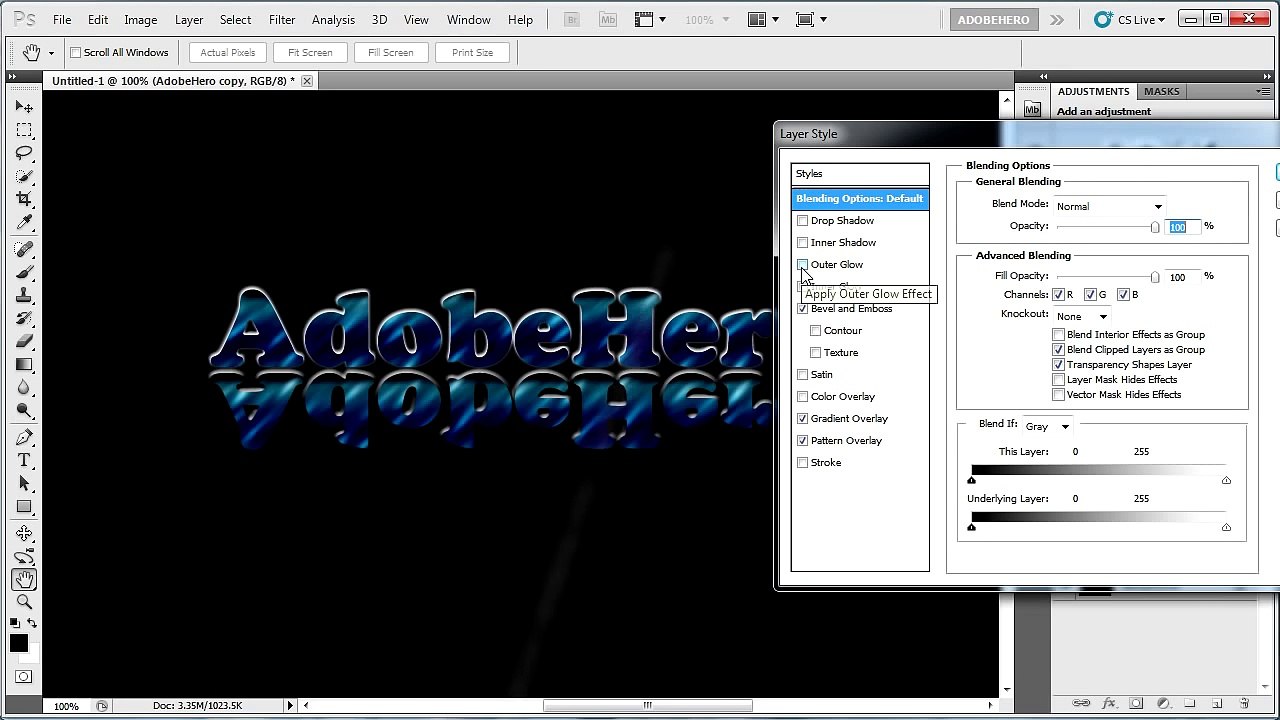Select the ADJUSTMENTS tab

point(1094,91)
